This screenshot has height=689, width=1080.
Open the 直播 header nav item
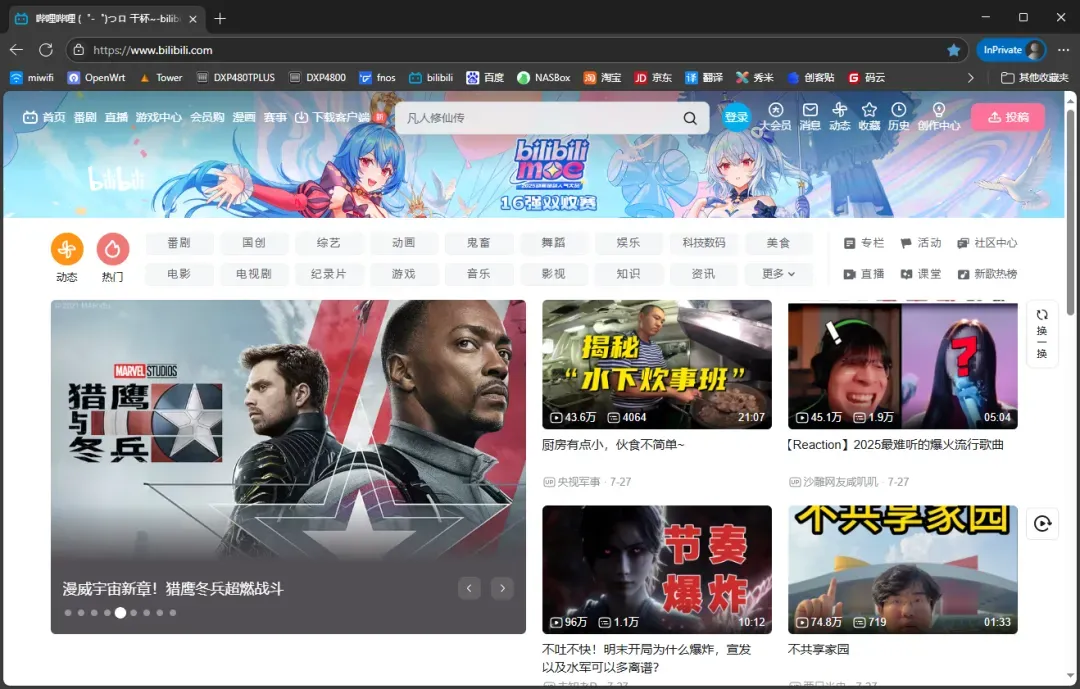pos(116,117)
